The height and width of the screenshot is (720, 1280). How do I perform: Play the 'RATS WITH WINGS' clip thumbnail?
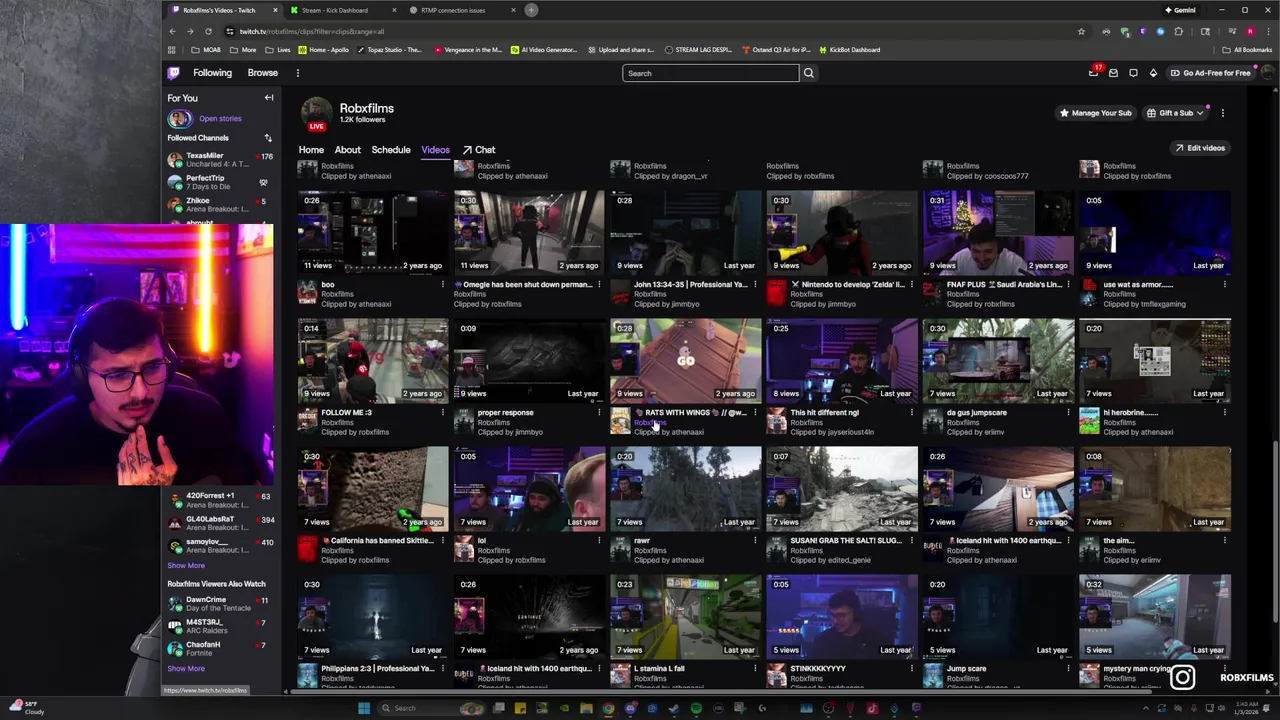pos(686,361)
